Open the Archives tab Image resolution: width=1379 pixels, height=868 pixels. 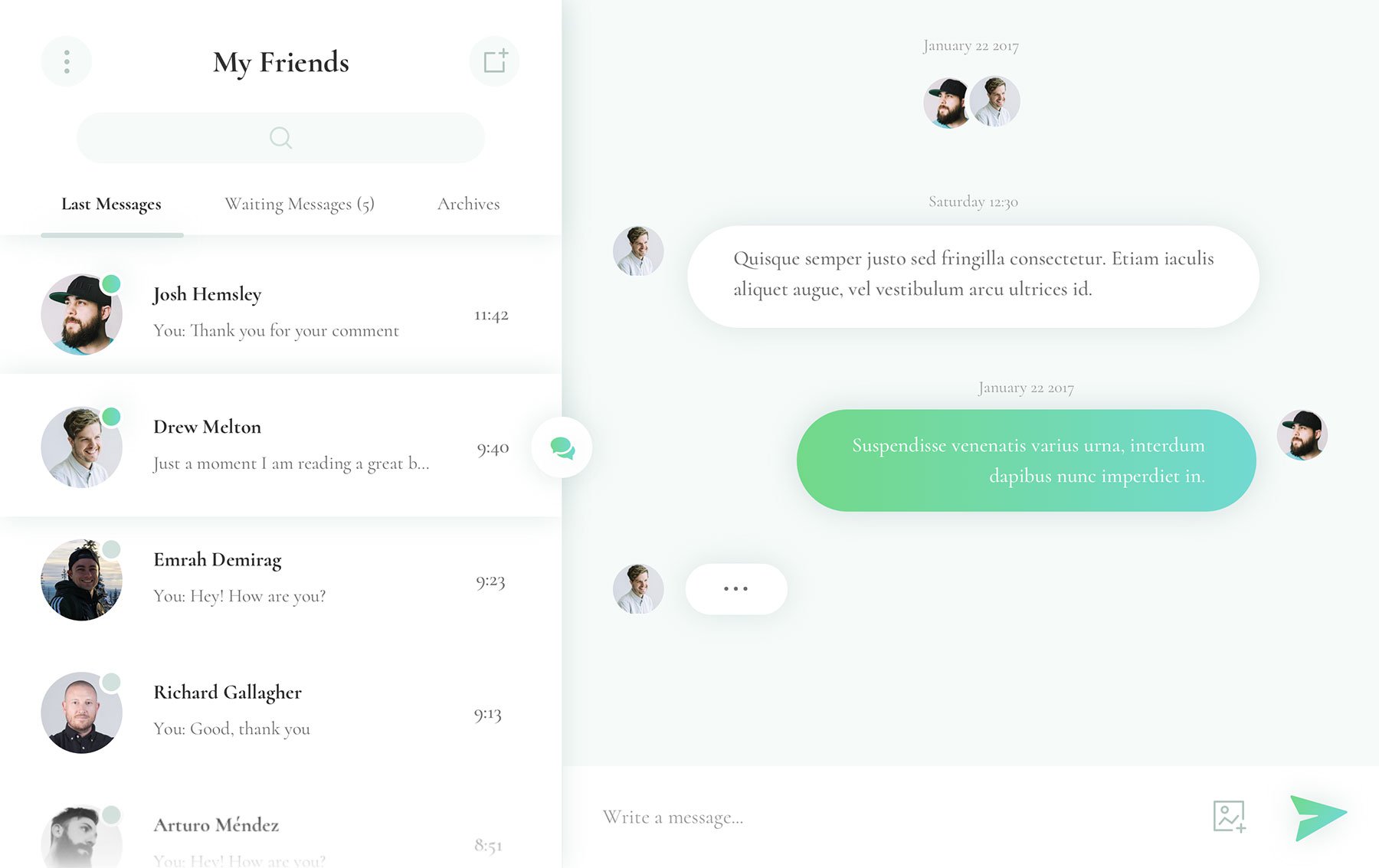tap(468, 204)
